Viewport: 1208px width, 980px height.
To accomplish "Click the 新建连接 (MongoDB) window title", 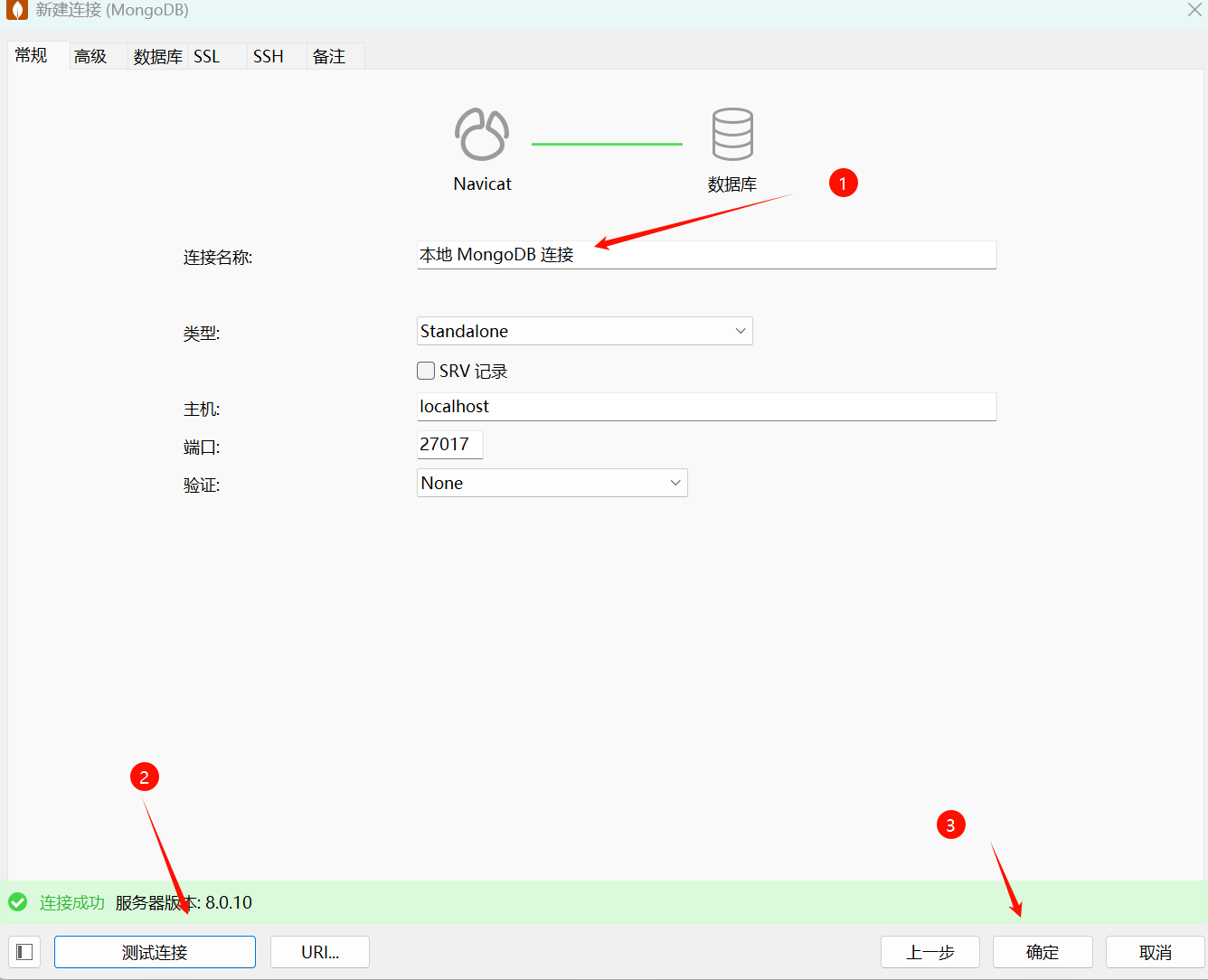I will (112, 10).
